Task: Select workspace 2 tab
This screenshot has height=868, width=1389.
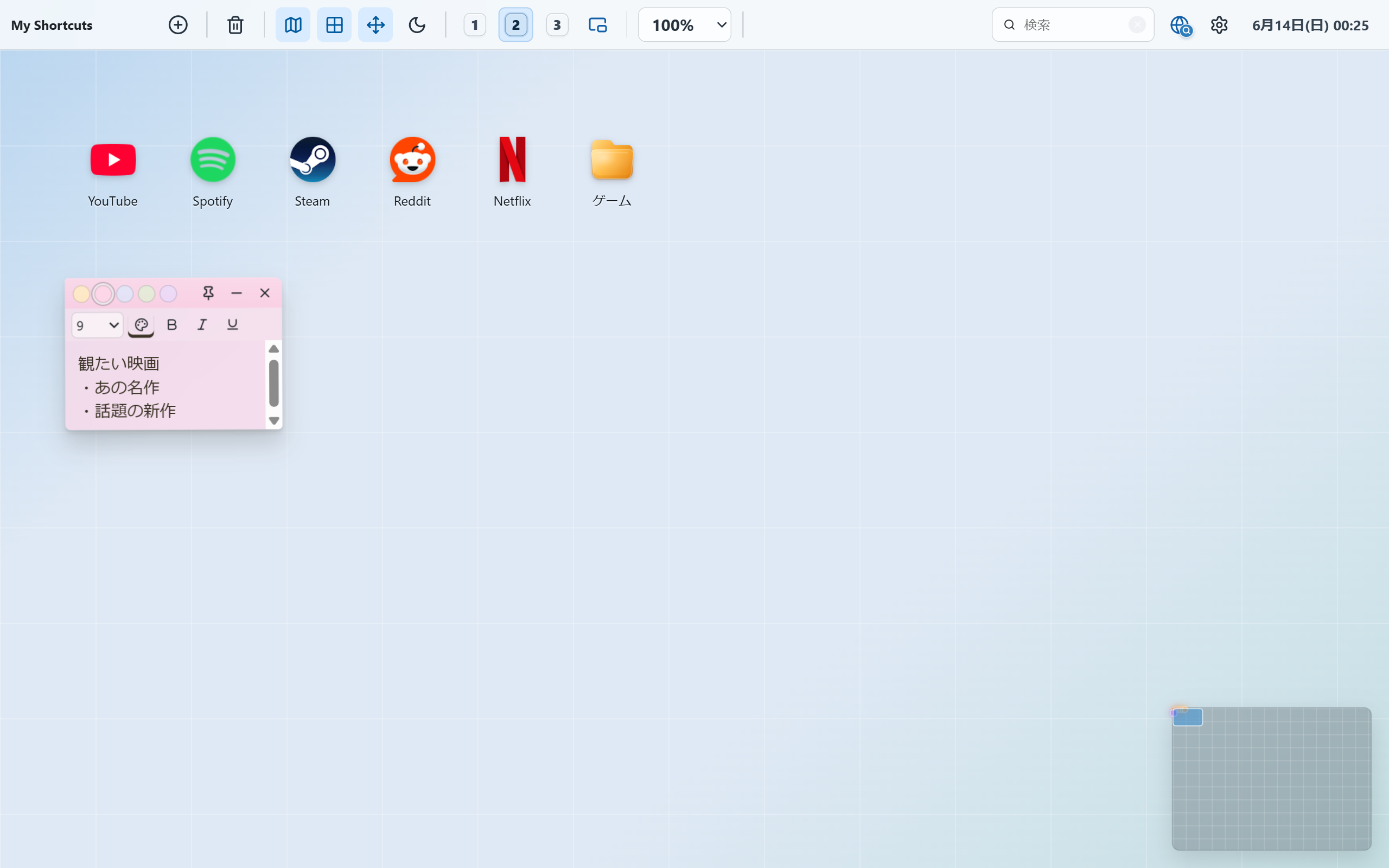Action: 515,25
